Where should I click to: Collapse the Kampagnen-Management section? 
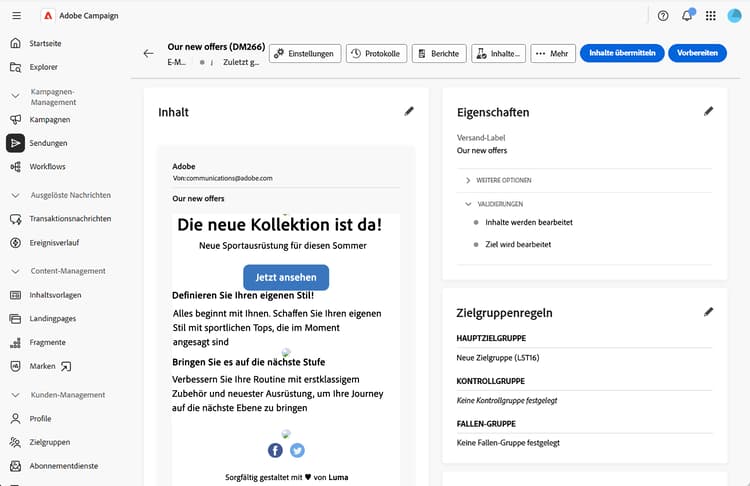(15, 96)
